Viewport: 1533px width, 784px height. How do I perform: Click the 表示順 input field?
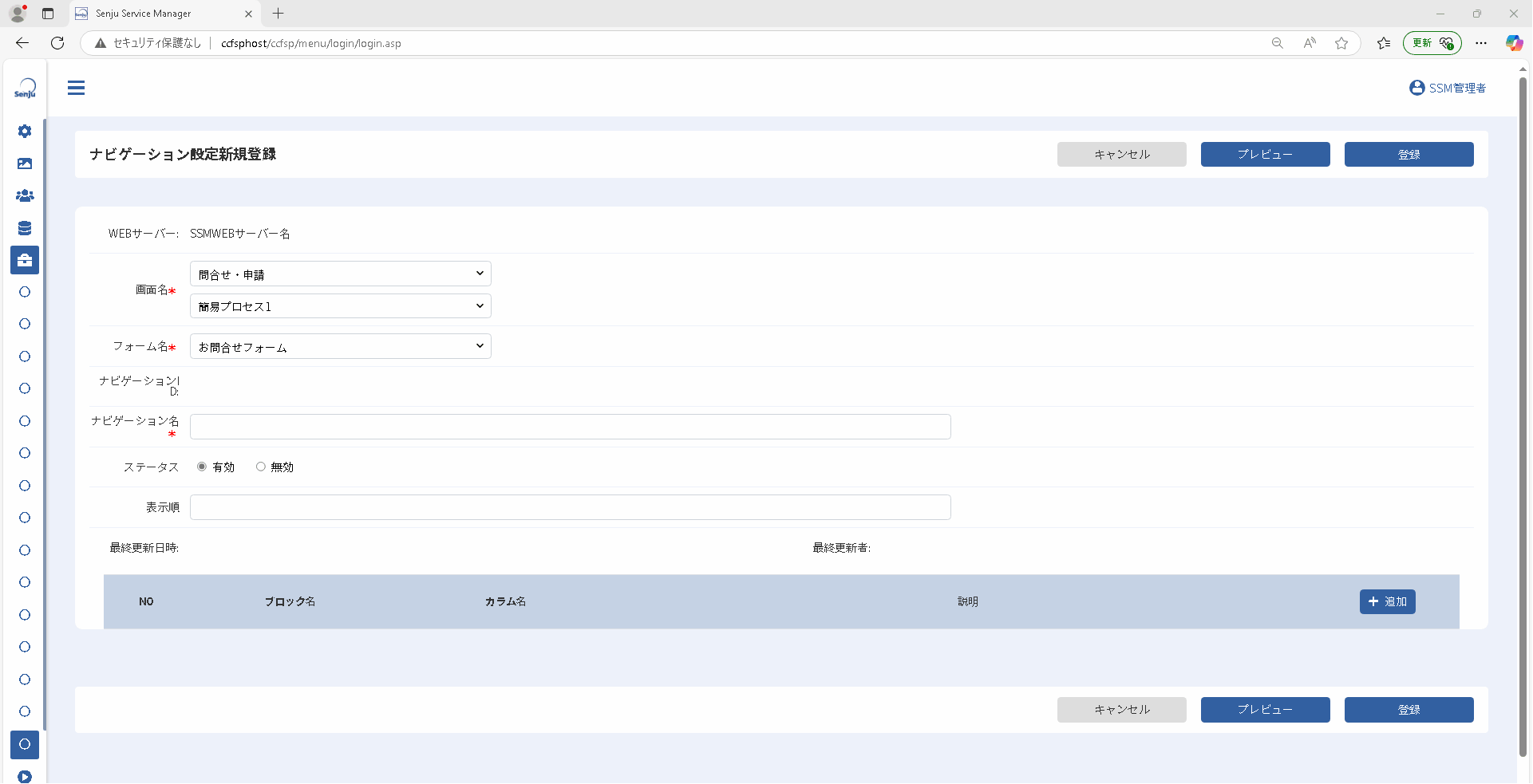point(571,507)
